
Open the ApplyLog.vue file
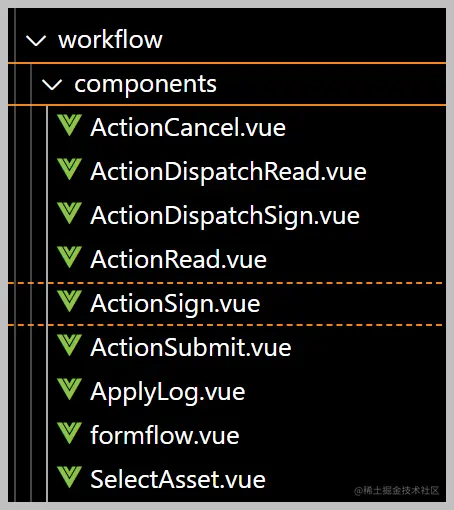click(168, 392)
